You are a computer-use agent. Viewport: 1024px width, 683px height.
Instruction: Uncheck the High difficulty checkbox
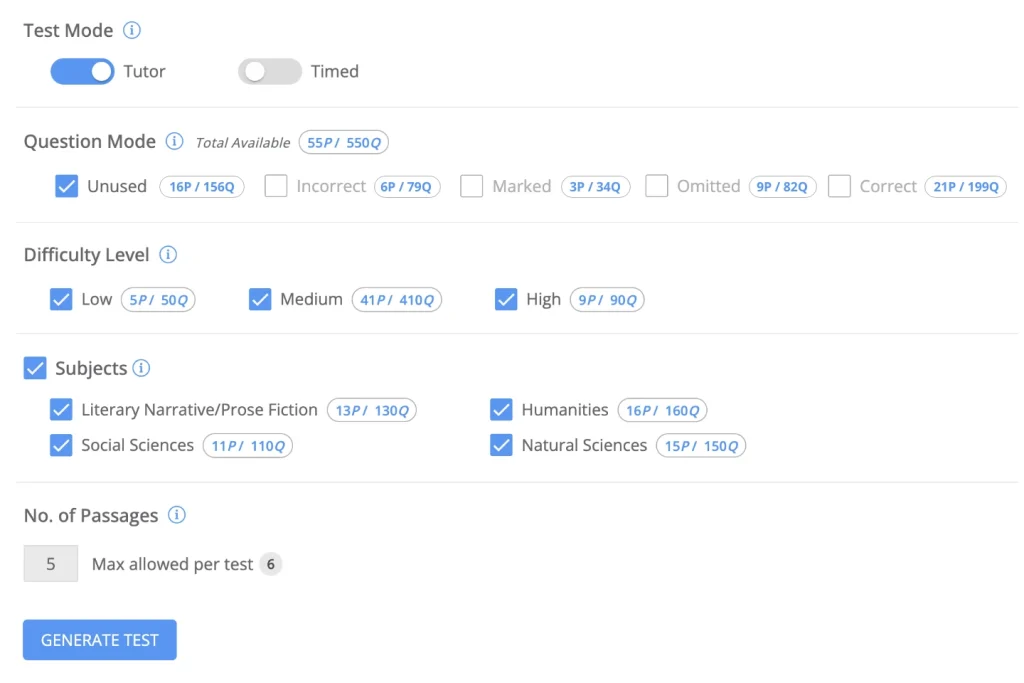(506, 299)
